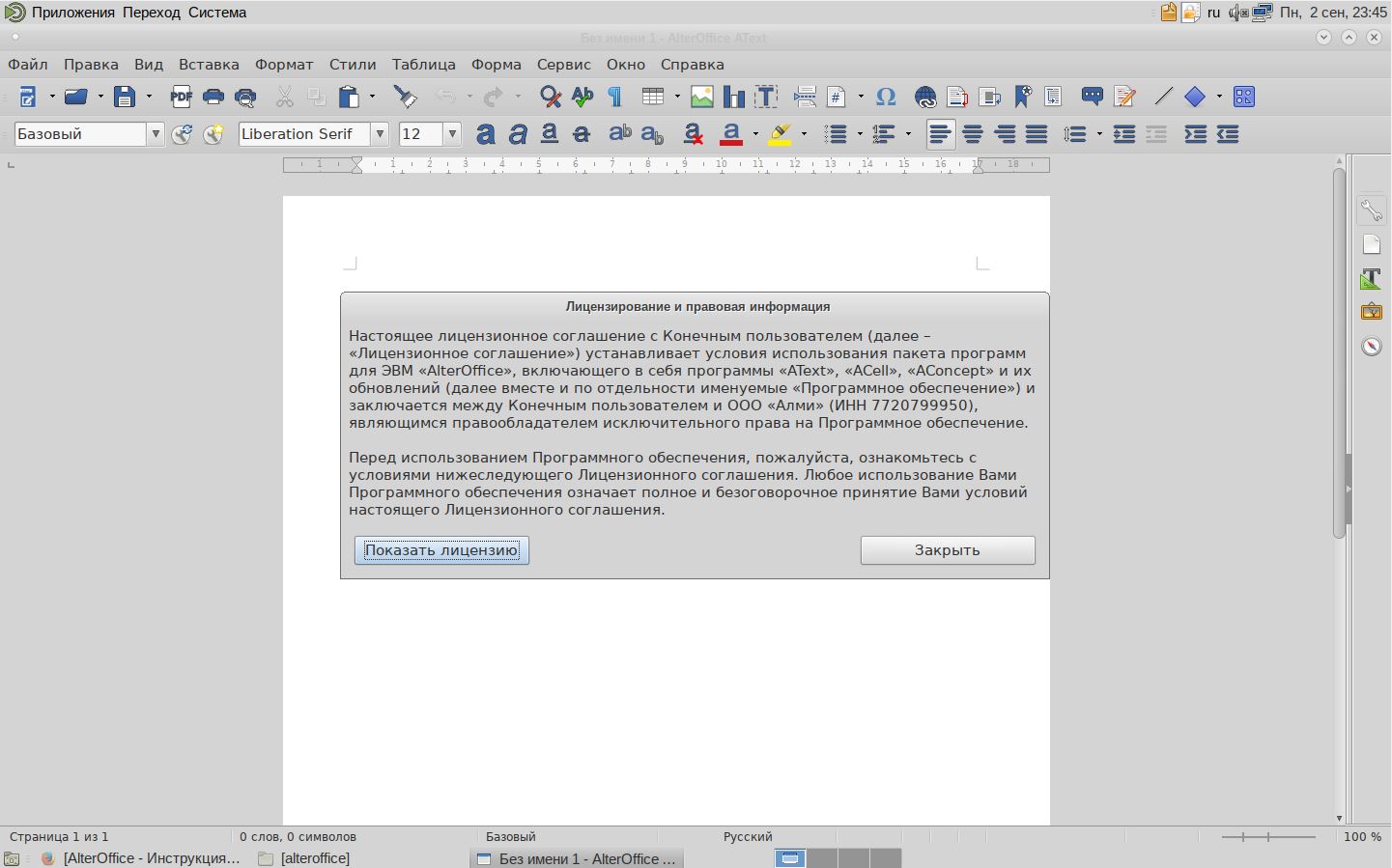Apply the red font color
The height and width of the screenshot is (868, 1392).
coord(731,134)
